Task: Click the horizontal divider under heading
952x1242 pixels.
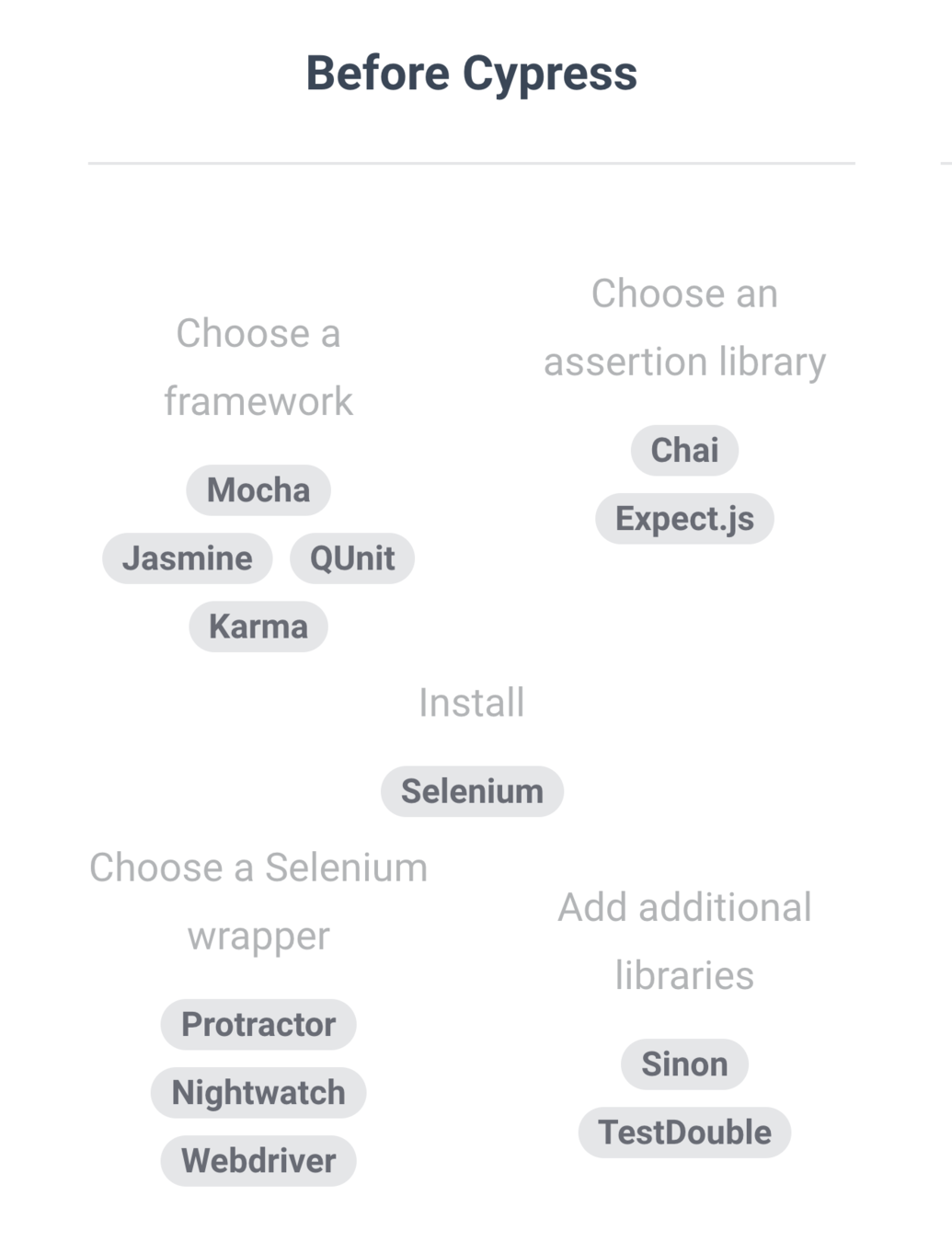Action: click(x=471, y=164)
